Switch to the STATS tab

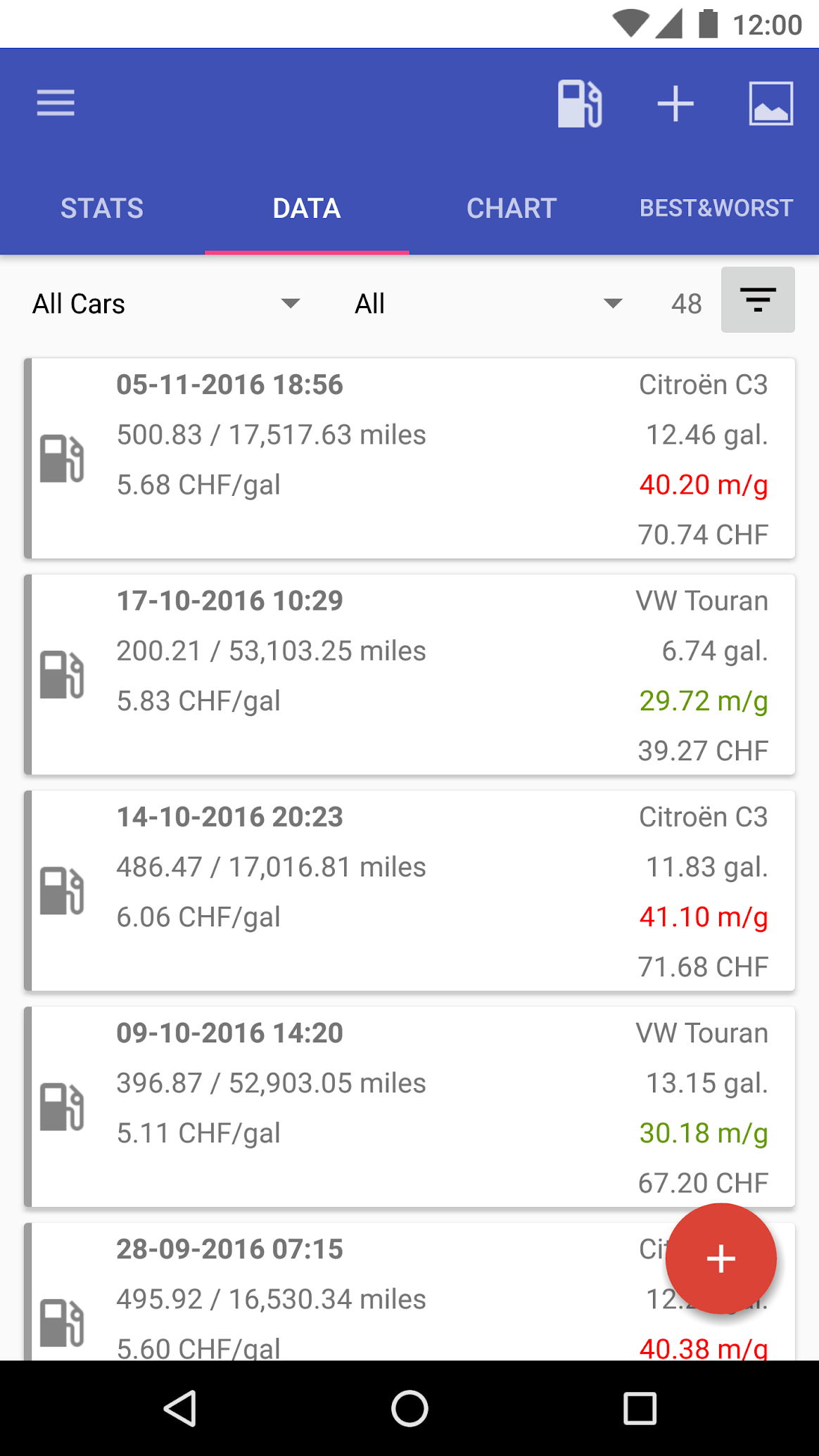tap(102, 208)
